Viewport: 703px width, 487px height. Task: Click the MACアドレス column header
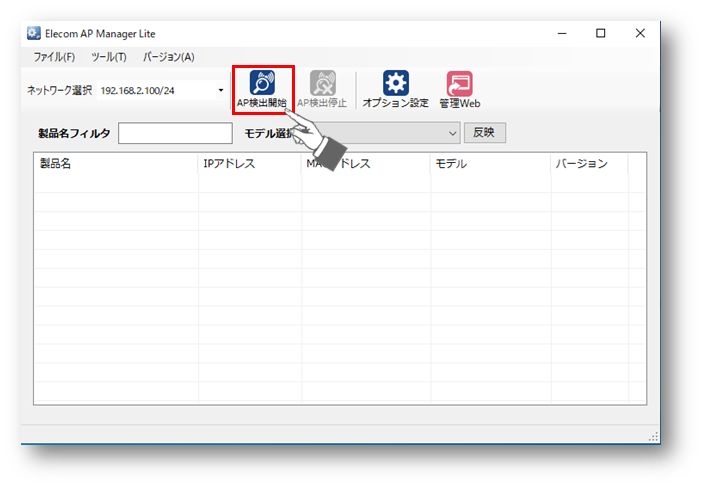click(x=366, y=164)
